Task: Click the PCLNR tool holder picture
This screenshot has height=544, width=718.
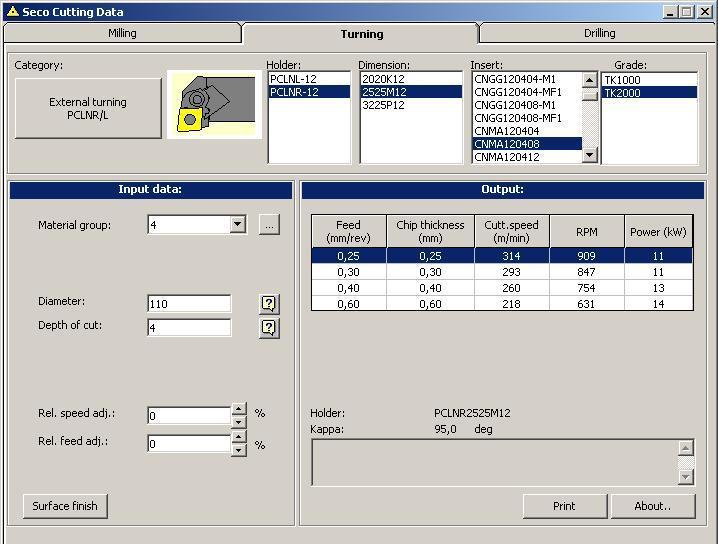Action: point(214,104)
